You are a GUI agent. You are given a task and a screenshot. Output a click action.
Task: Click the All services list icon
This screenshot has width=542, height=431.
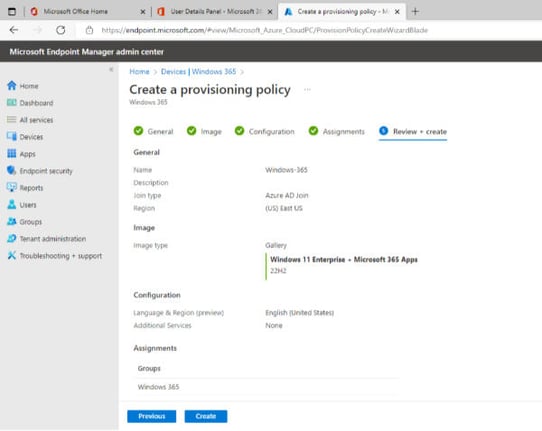(x=11, y=120)
